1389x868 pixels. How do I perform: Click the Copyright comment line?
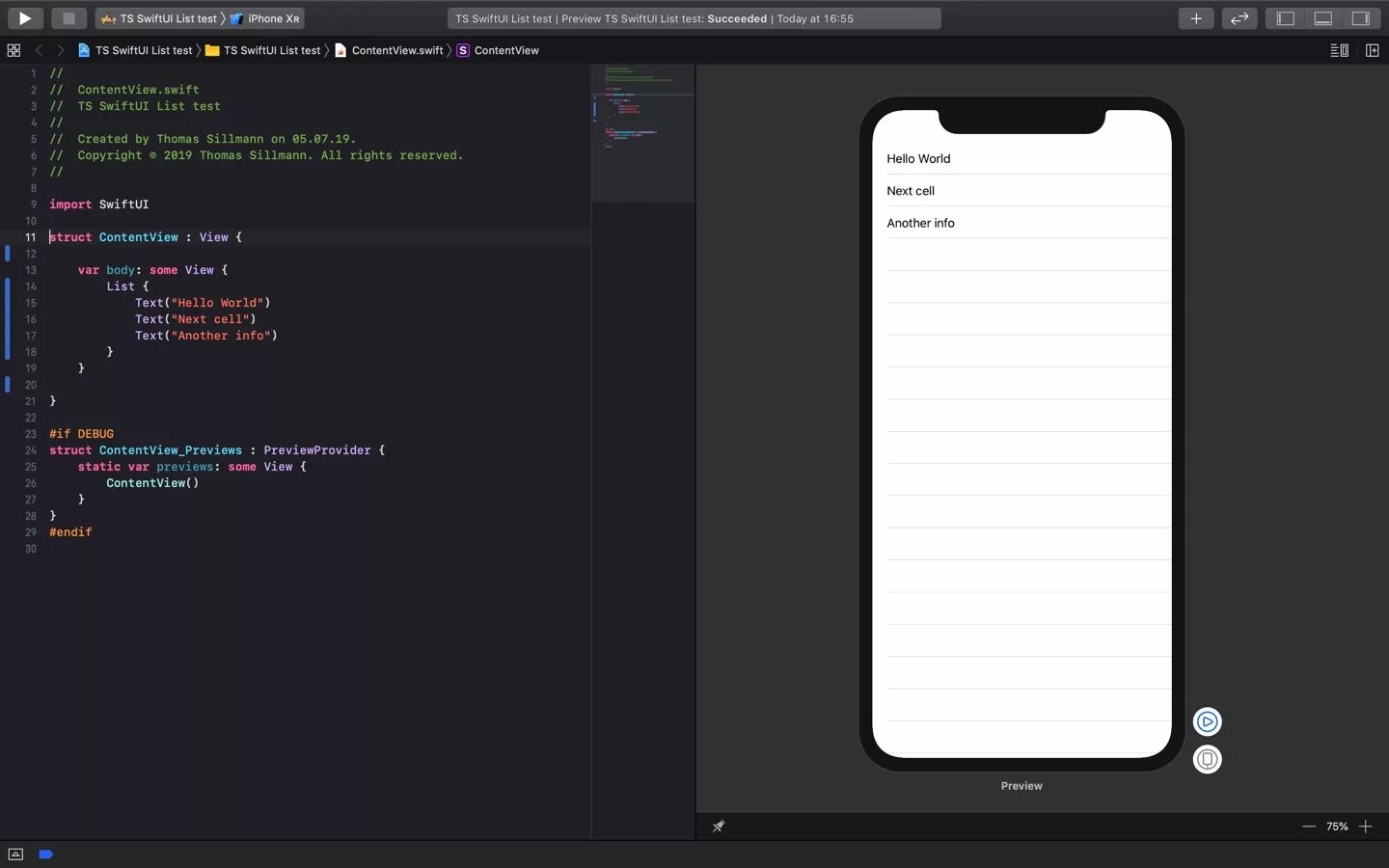tap(257, 155)
